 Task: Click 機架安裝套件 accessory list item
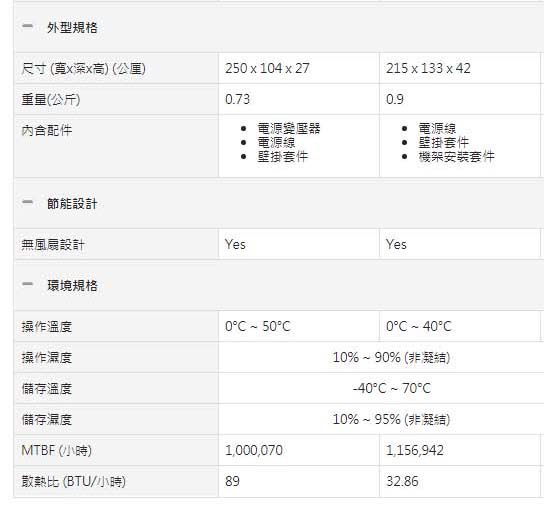pyautogui.click(x=456, y=157)
